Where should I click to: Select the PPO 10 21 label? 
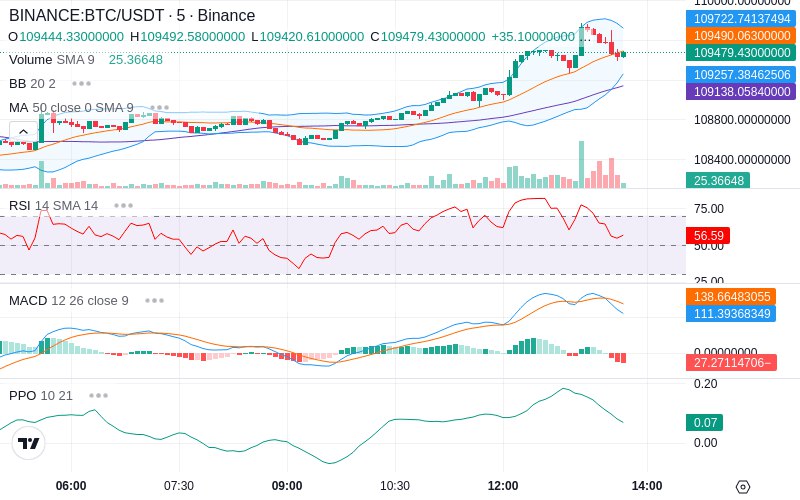pyautogui.click(x=41, y=395)
